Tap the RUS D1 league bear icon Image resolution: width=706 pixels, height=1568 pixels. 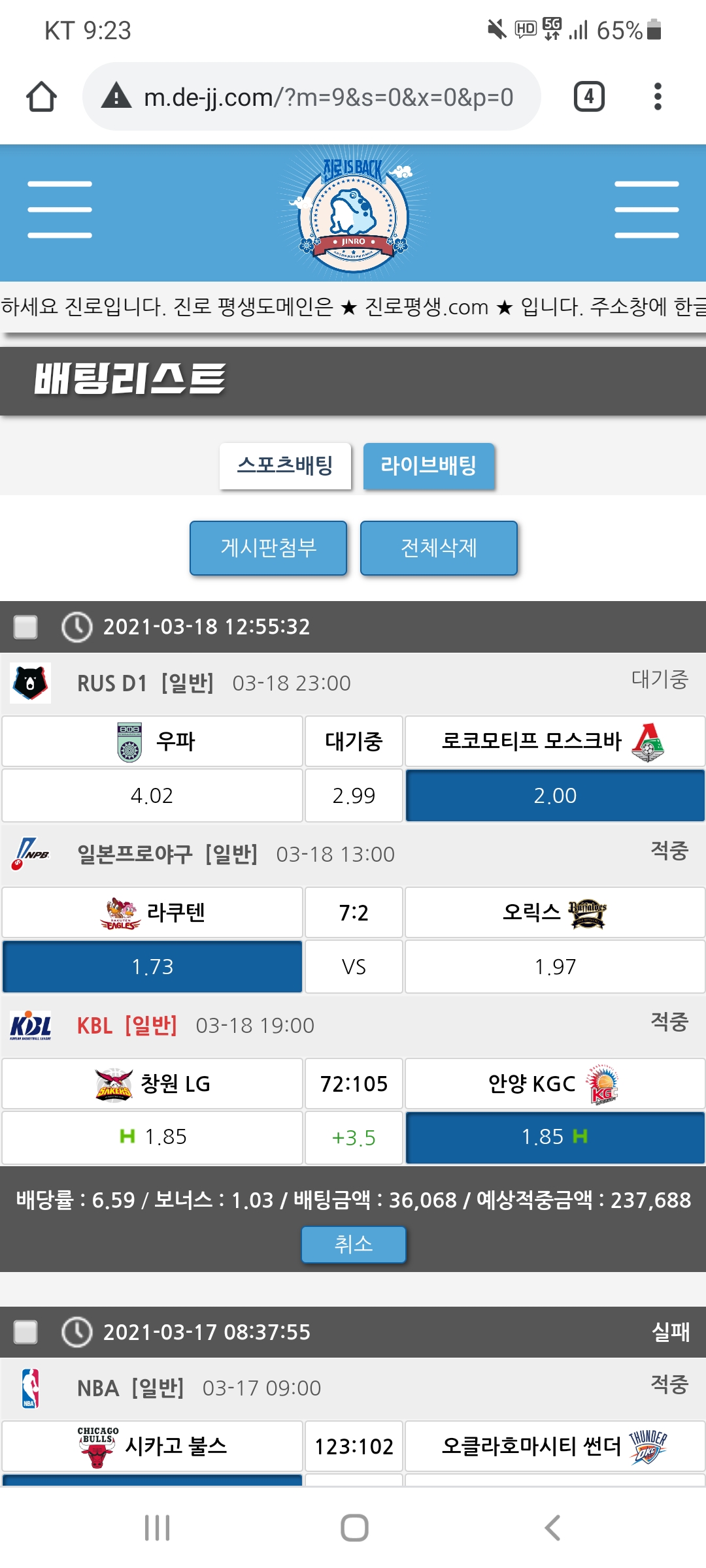tap(31, 683)
